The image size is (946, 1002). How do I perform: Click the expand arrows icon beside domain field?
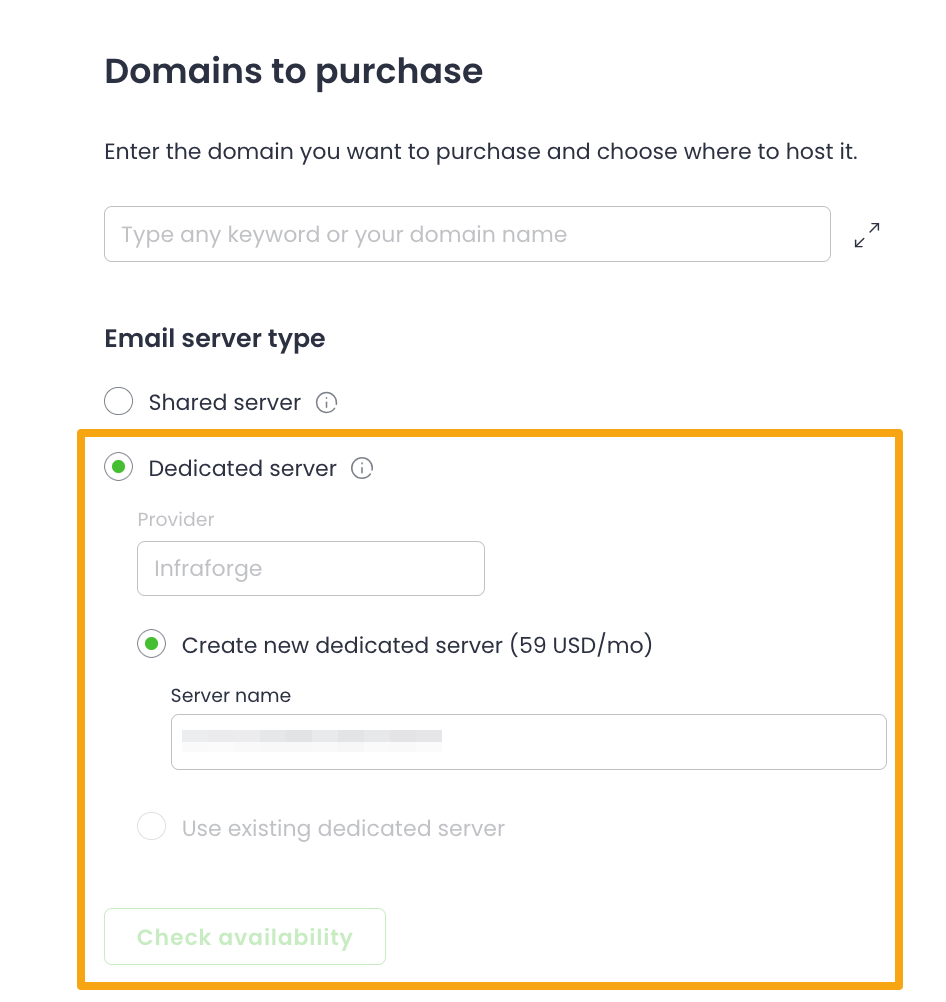[867, 236]
